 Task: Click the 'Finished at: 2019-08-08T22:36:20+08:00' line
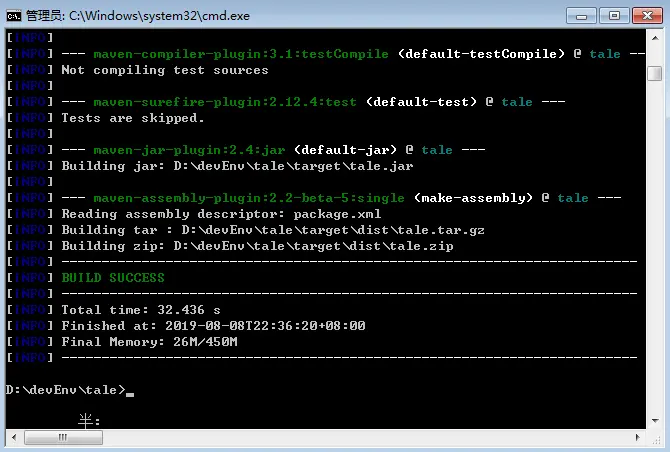(213, 326)
